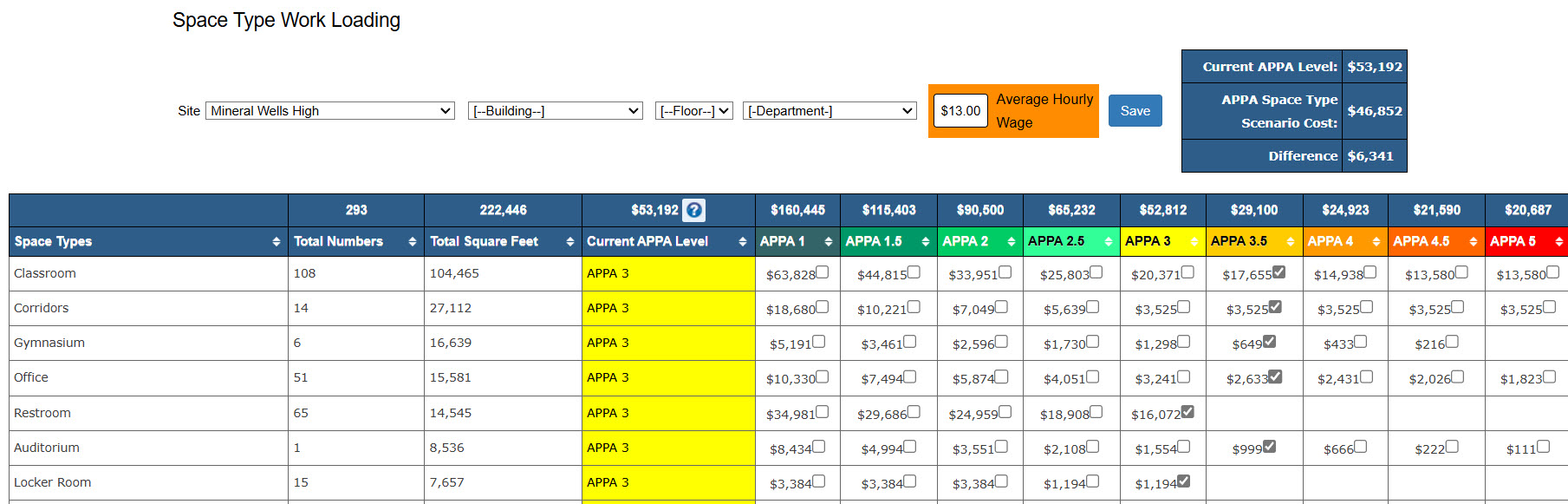The height and width of the screenshot is (504, 1568).
Task: Click the $160,445 APPA 1 total
Action: point(797,210)
